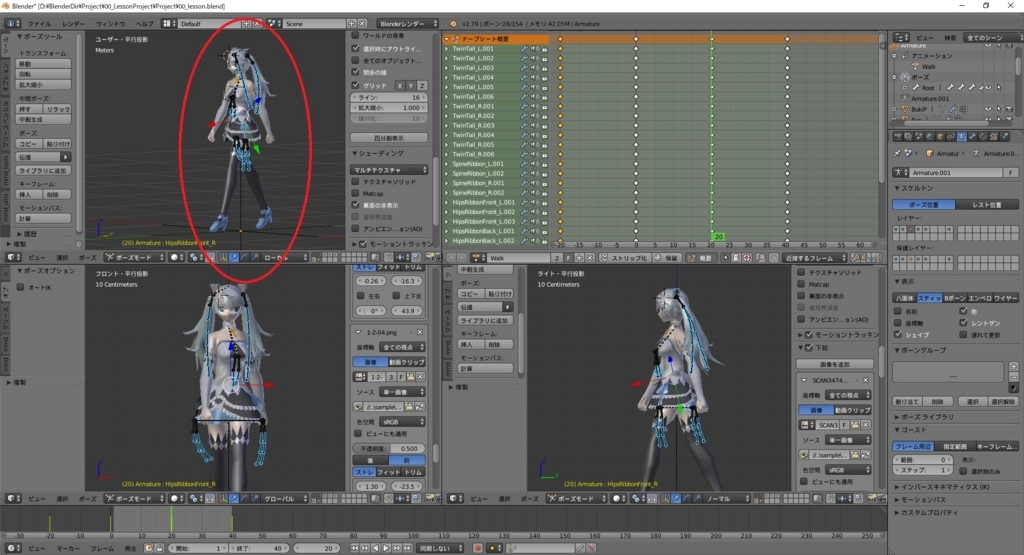
Task: Click the scene browse icon beside Scene
Action: [x=274, y=24]
